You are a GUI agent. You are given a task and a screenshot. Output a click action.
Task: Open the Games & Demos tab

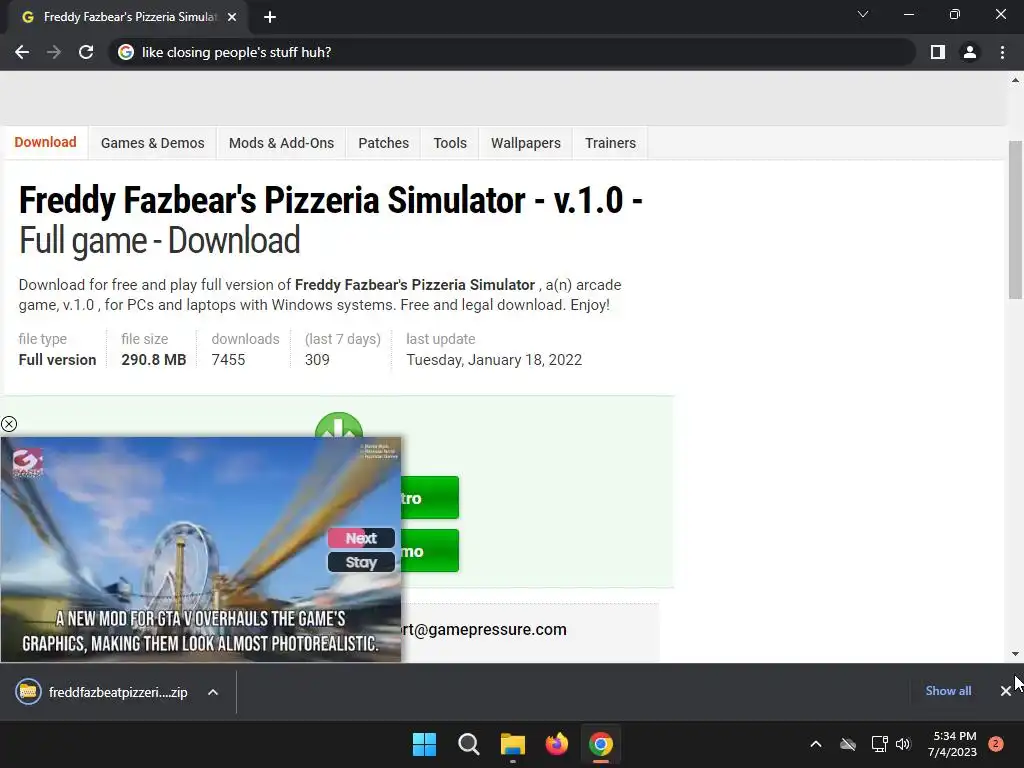coord(152,143)
